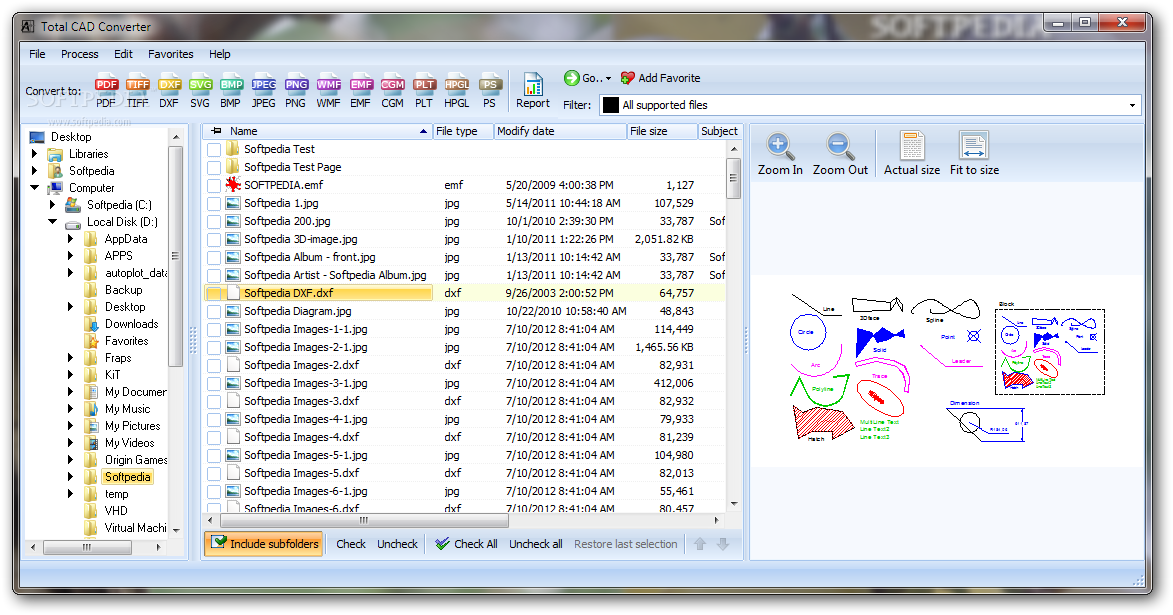Pick the BMP conversion icon
The image size is (1173, 615).
tap(230, 93)
